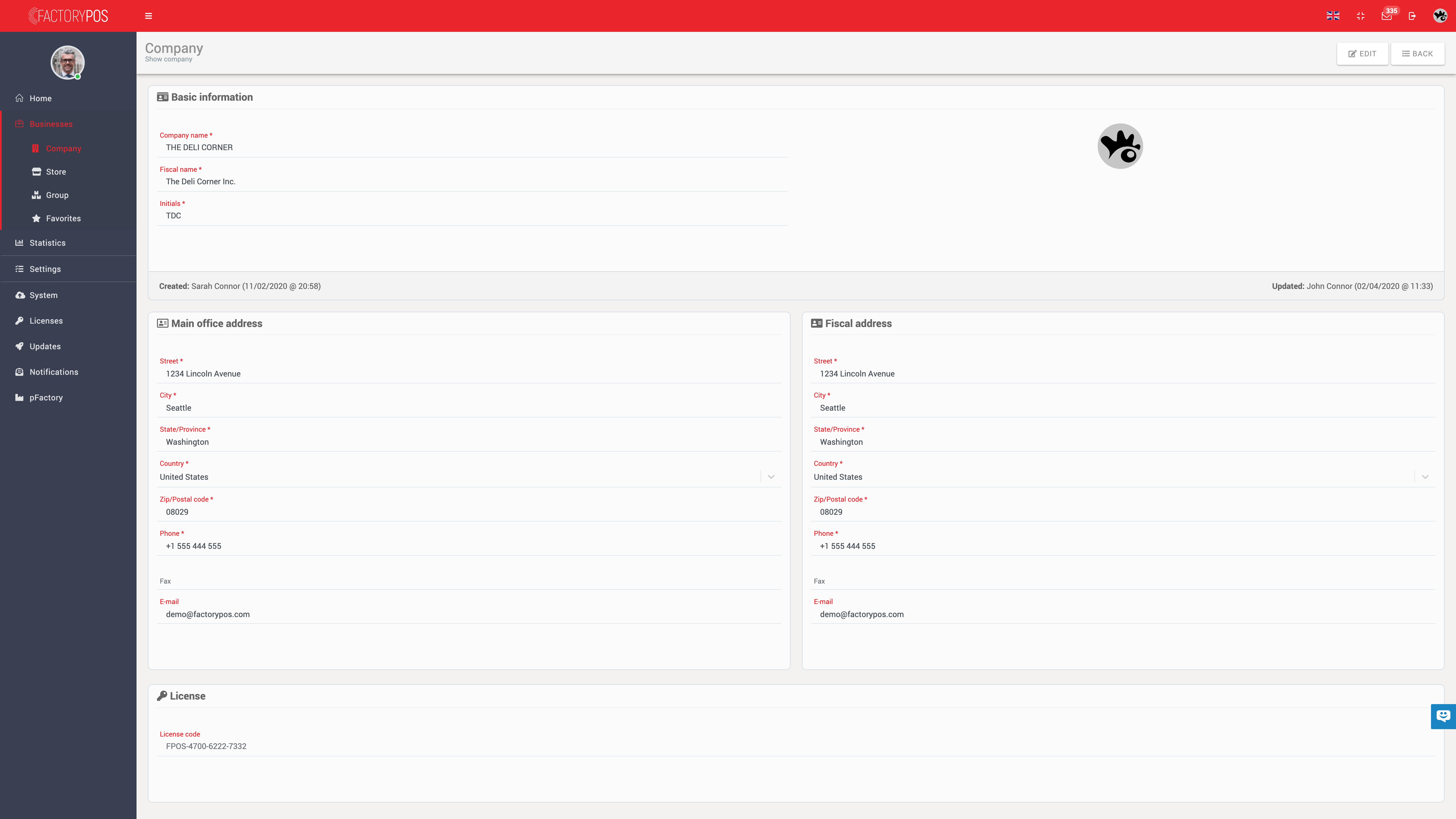Select Favorites in the sidebar
The width and height of the screenshot is (1456, 819).
point(63,219)
